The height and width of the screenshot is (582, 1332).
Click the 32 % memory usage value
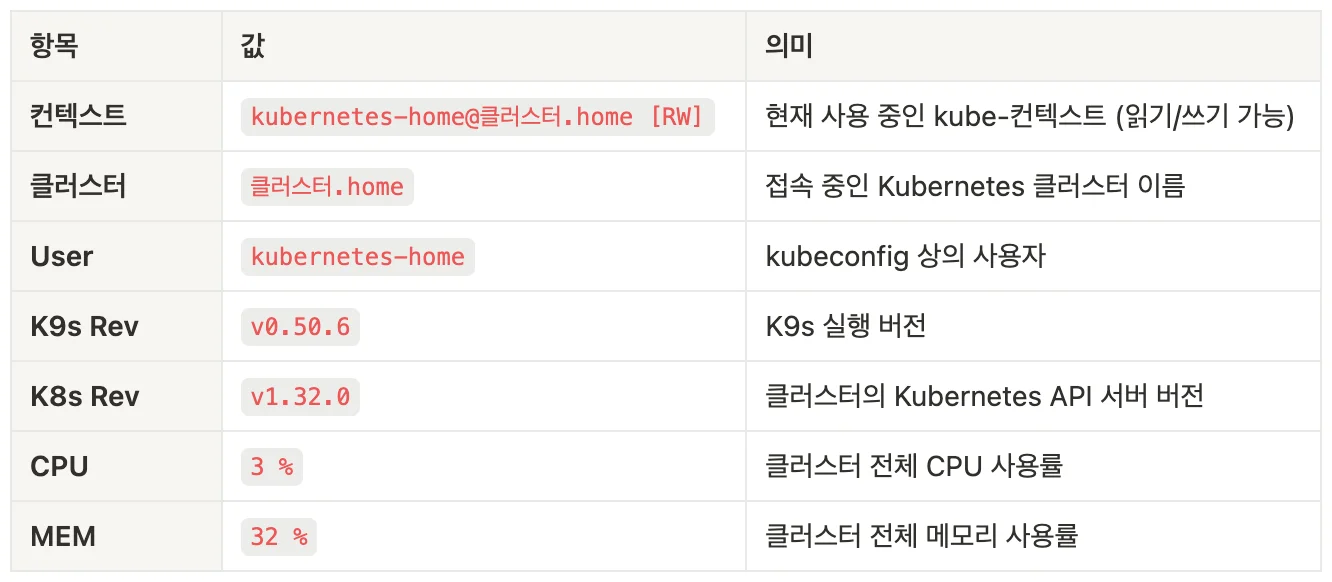point(278,536)
